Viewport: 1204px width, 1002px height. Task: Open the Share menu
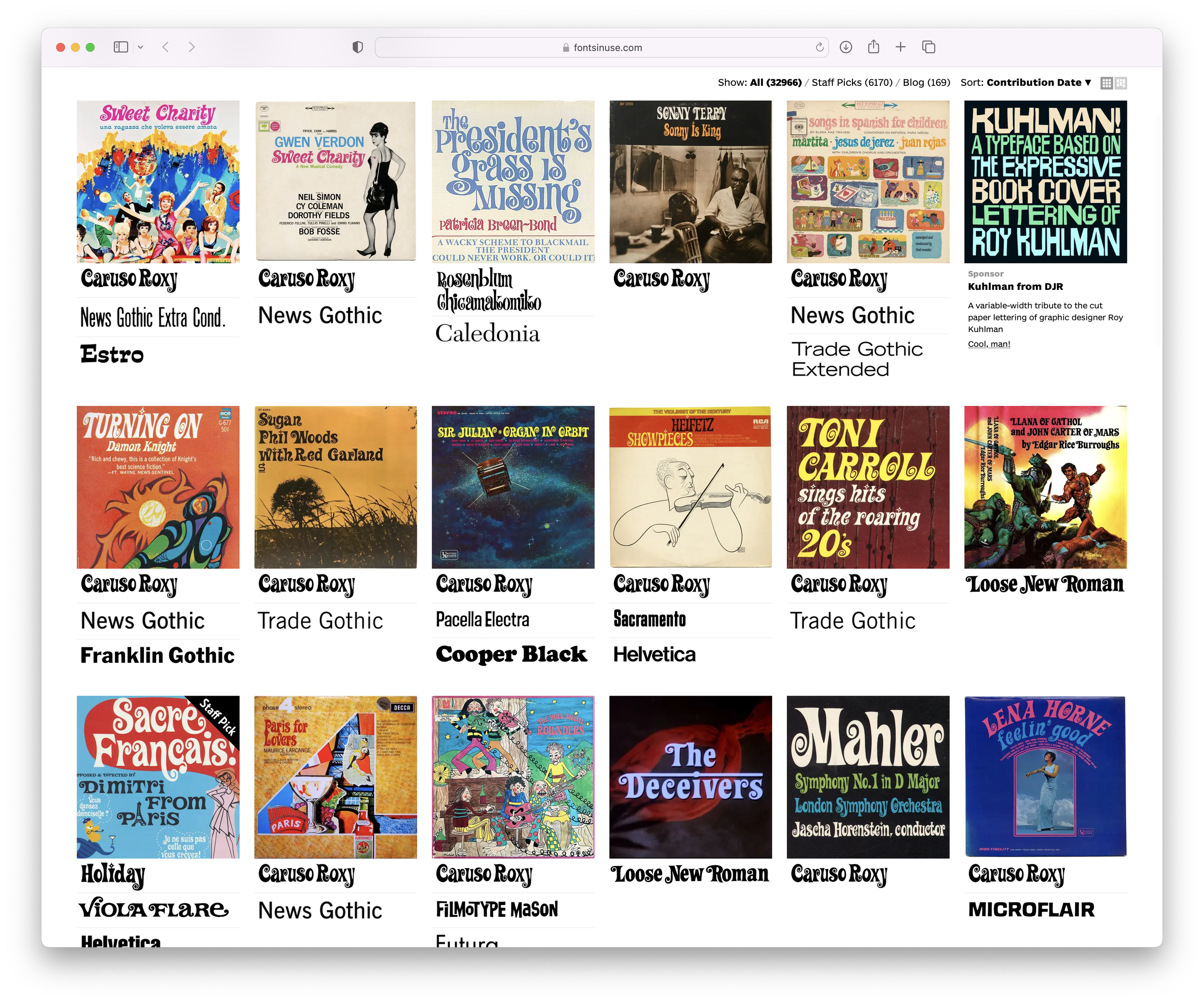pos(873,47)
